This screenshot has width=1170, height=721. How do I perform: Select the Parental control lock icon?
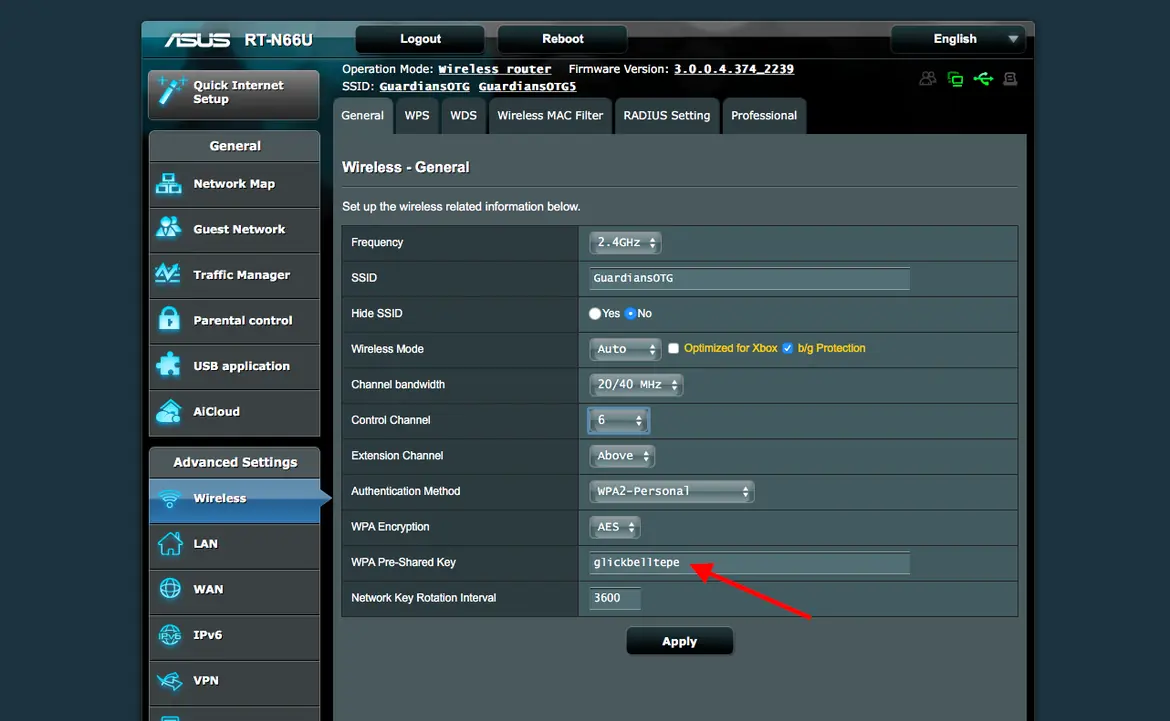coord(169,319)
